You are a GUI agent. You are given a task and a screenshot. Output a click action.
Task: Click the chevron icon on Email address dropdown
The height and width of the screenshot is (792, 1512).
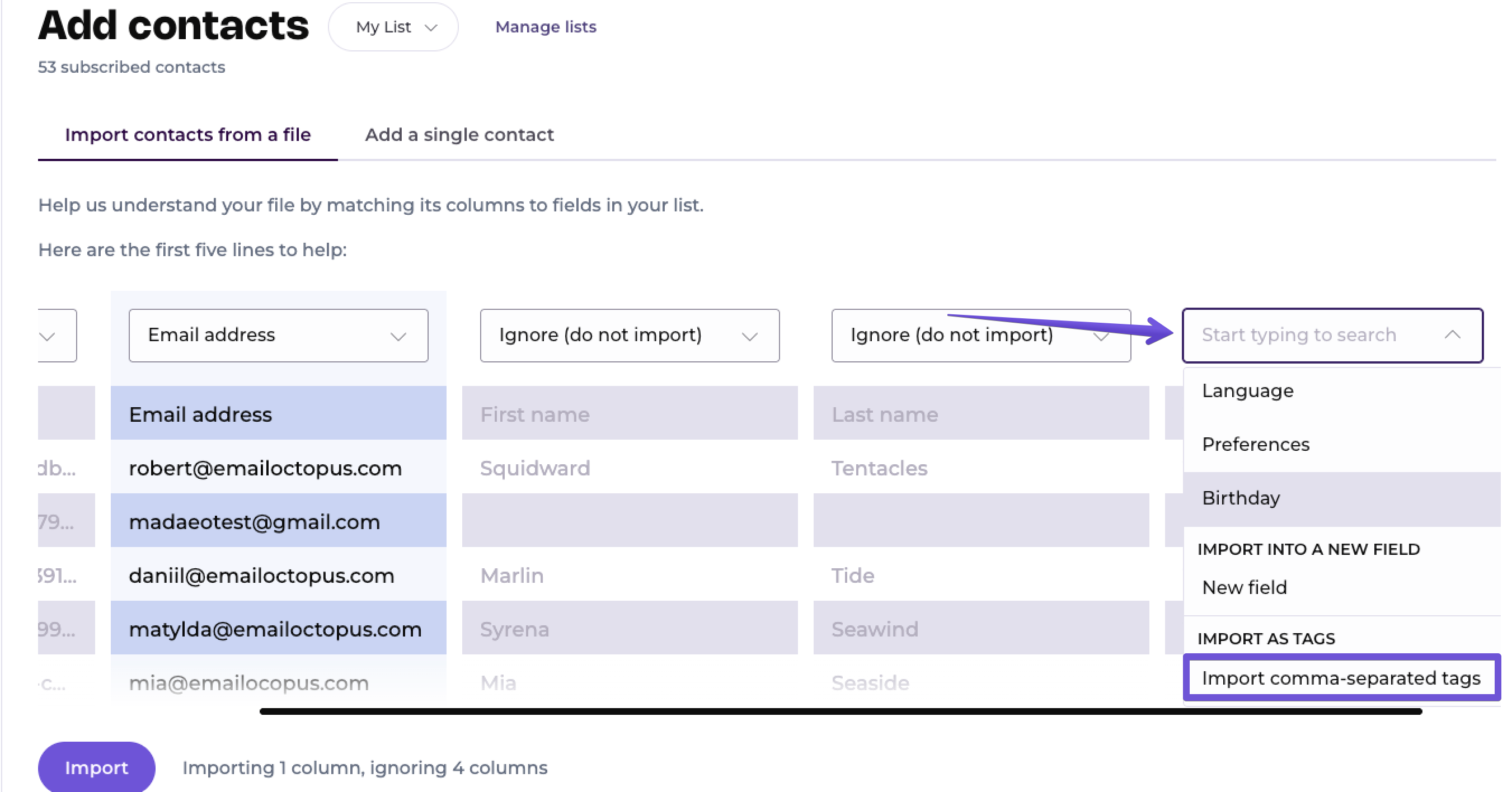tap(398, 336)
